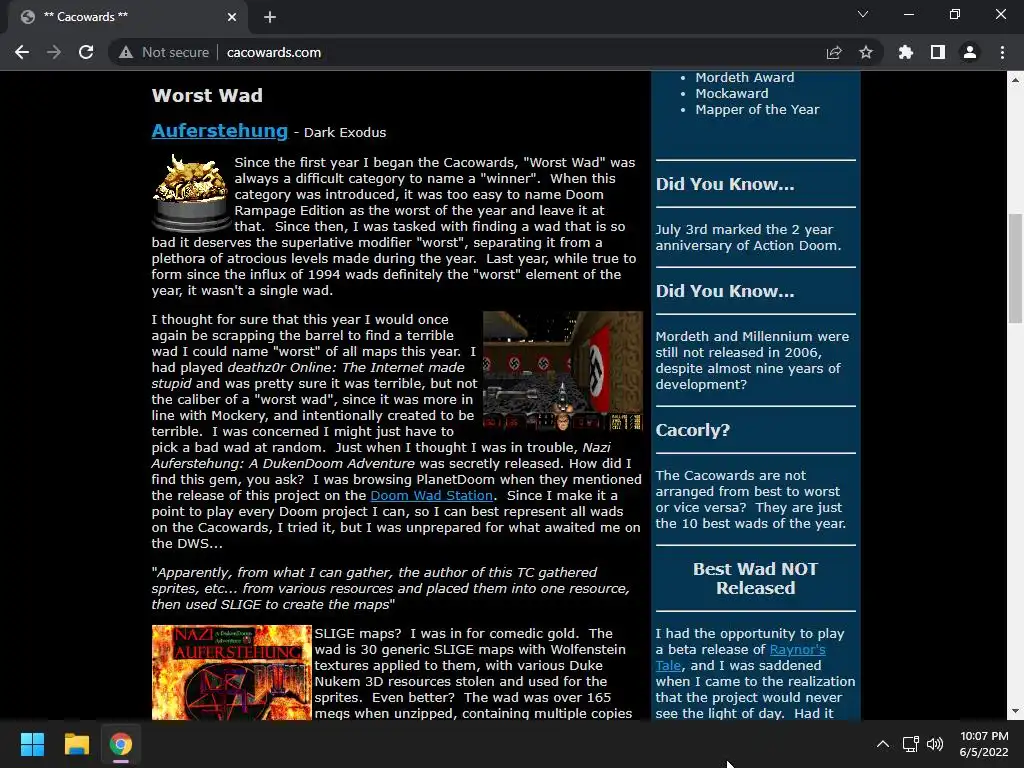The width and height of the screenshot is (1024, 768).
Task: Select the Cacowards tab
Action: pyautogui.click(x=127, y=17)
